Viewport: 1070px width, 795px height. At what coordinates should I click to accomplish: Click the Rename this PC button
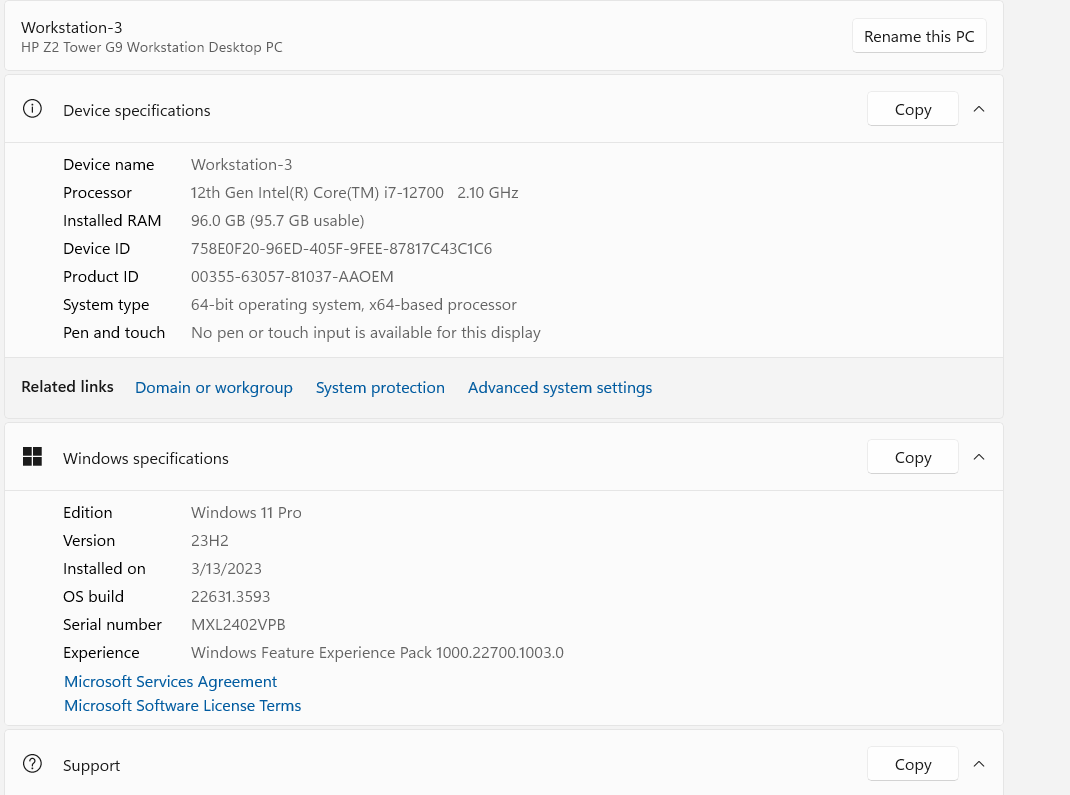click(x=919, y=36)
